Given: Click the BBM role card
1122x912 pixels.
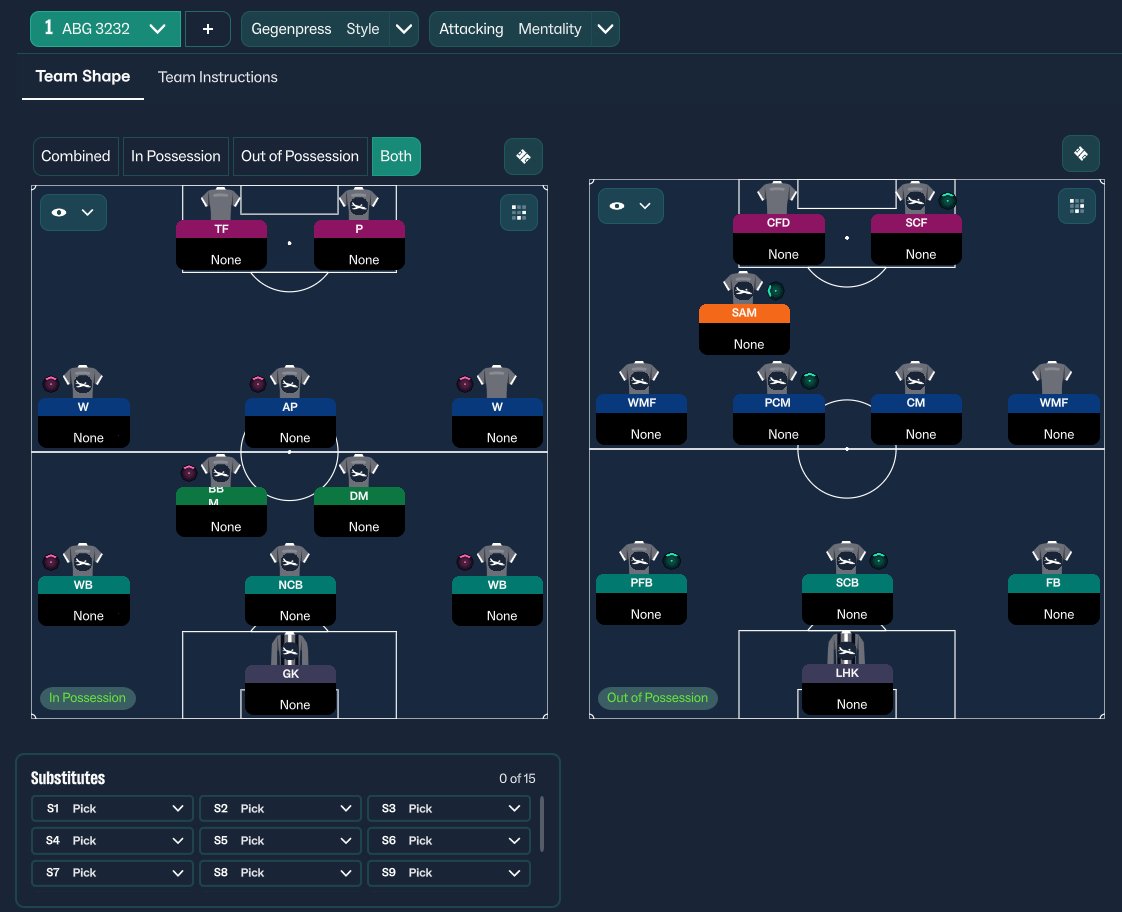Looking at the screenshot, I should tap(221, 511).
